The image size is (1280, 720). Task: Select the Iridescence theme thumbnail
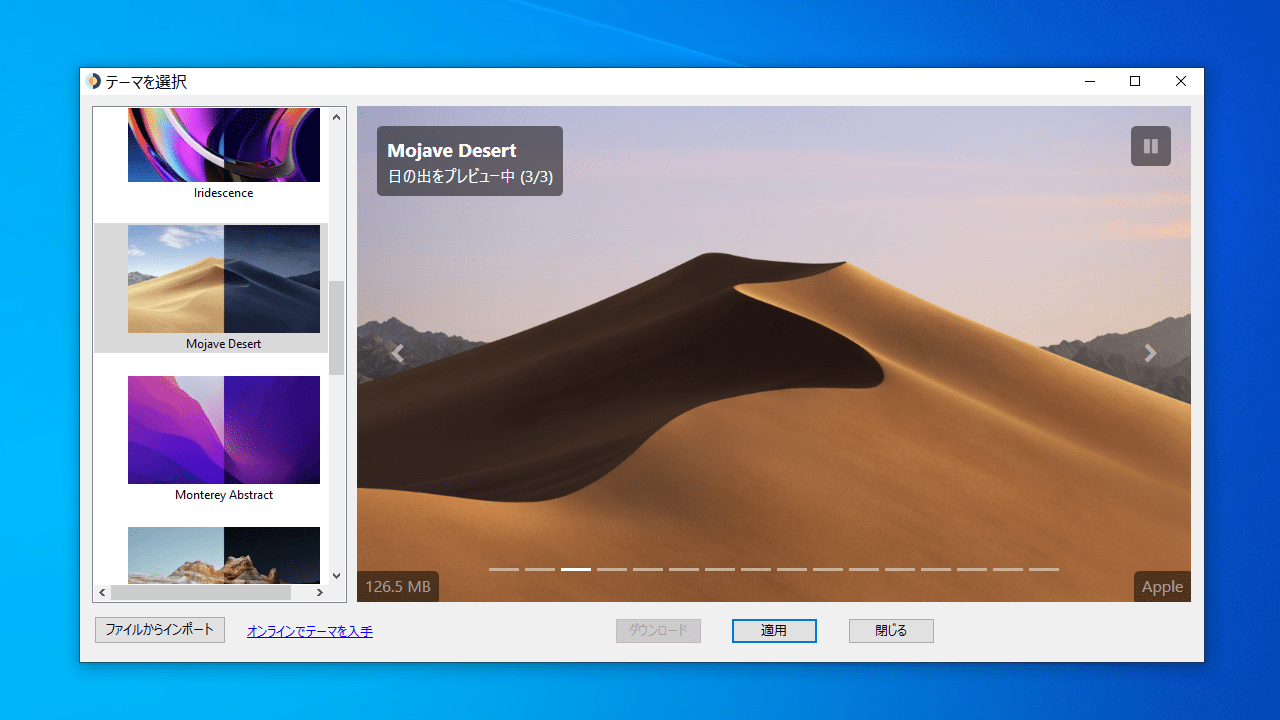(224, 145)
